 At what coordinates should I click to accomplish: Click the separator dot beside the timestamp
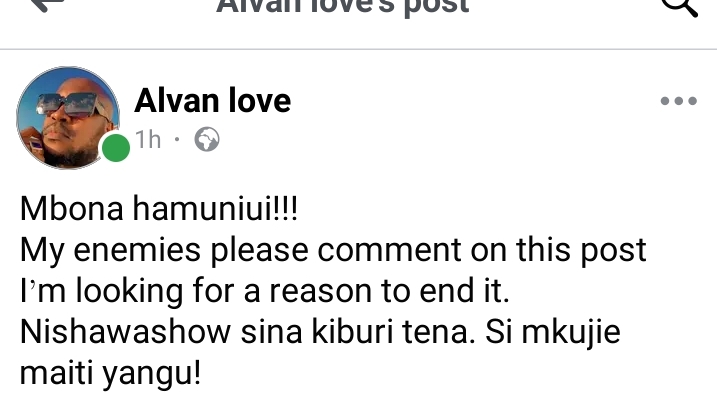[x=177, y=139]
